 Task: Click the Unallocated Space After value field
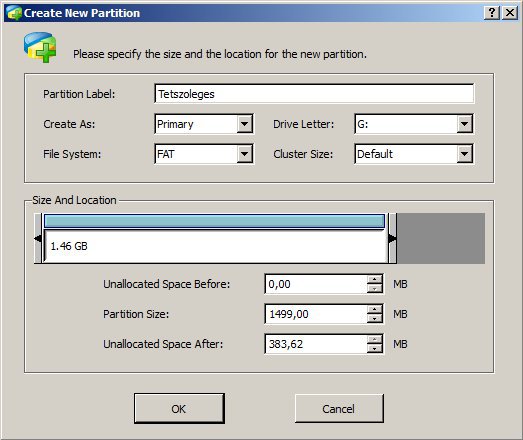[x=316, y=344]
